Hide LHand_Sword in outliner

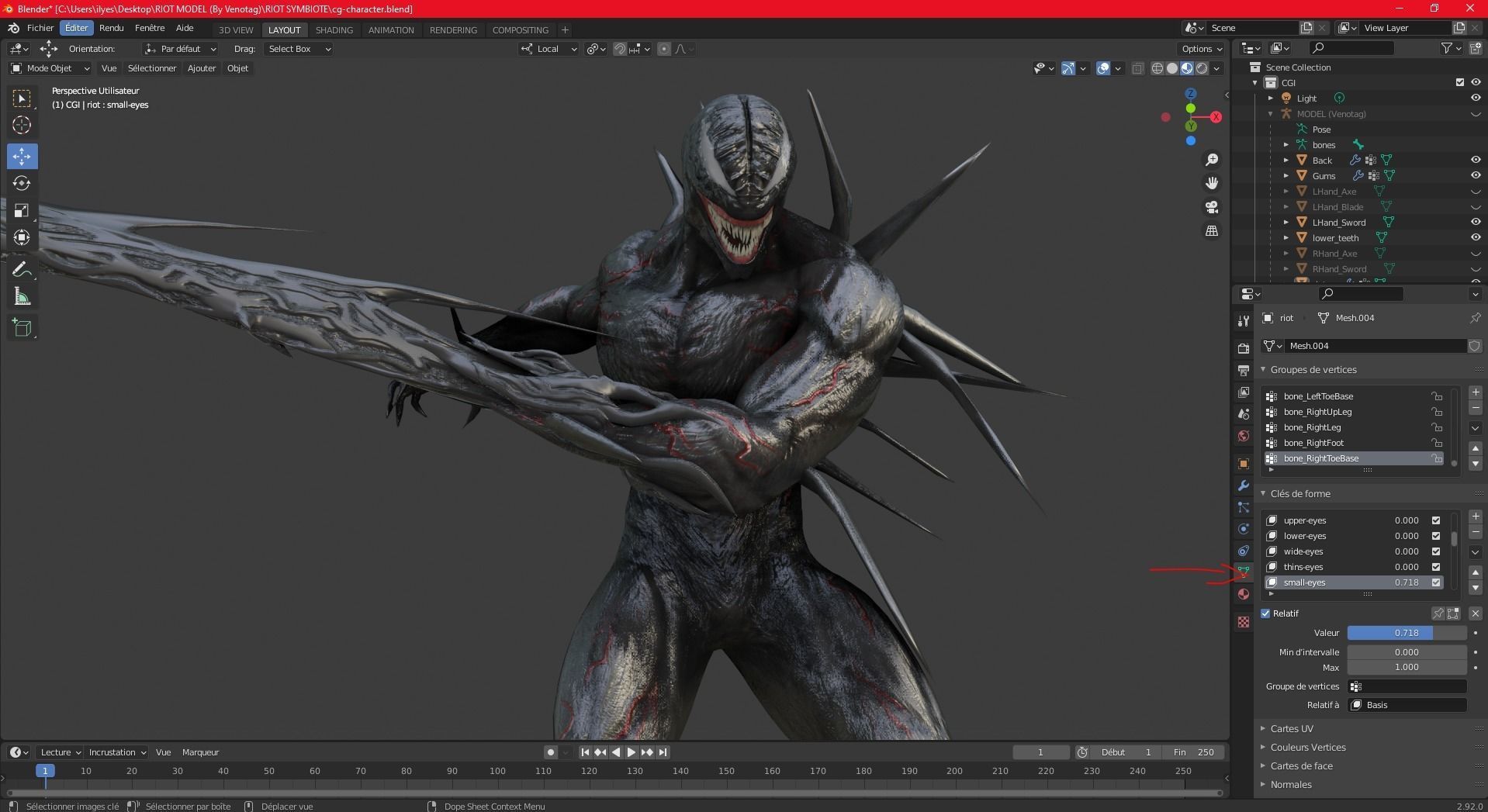pos(1476,222)
